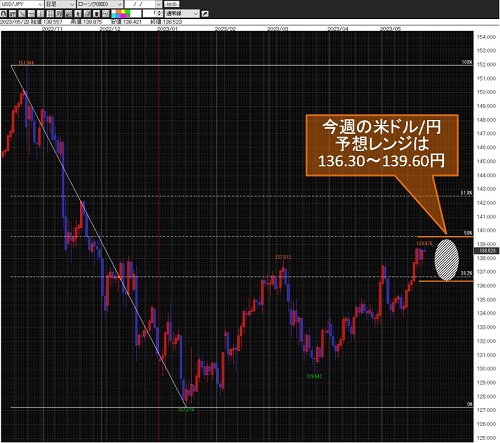This screenshot has width=500, height=443.
Task: Select the Fibonacci retracement tool icon
Action: click(x=59, y=14)
